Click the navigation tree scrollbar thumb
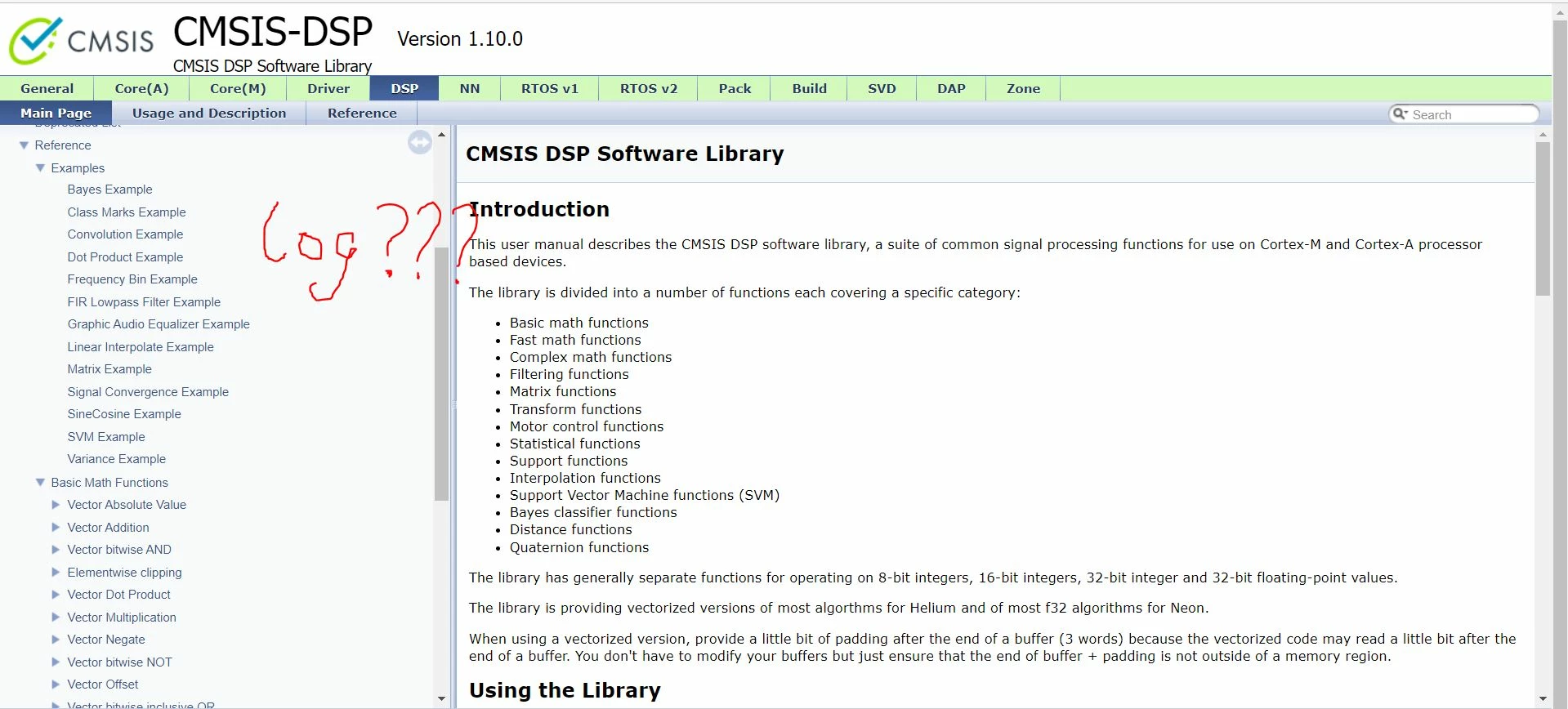The image size is (1568, 709). (442, 373)
